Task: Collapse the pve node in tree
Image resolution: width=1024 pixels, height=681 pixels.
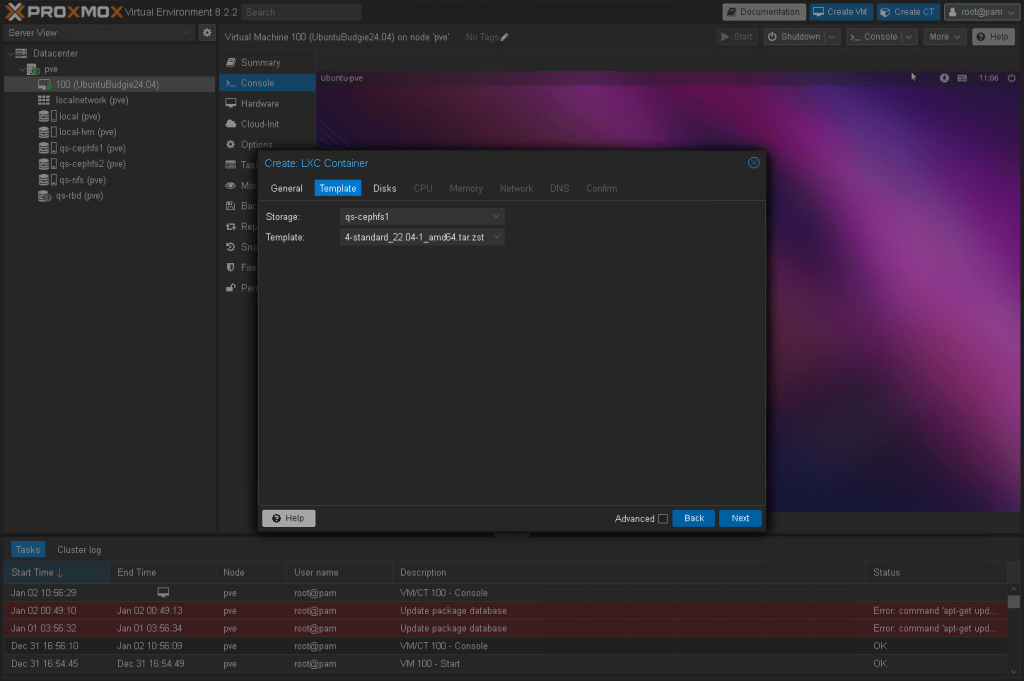Action: click(23, 69)
